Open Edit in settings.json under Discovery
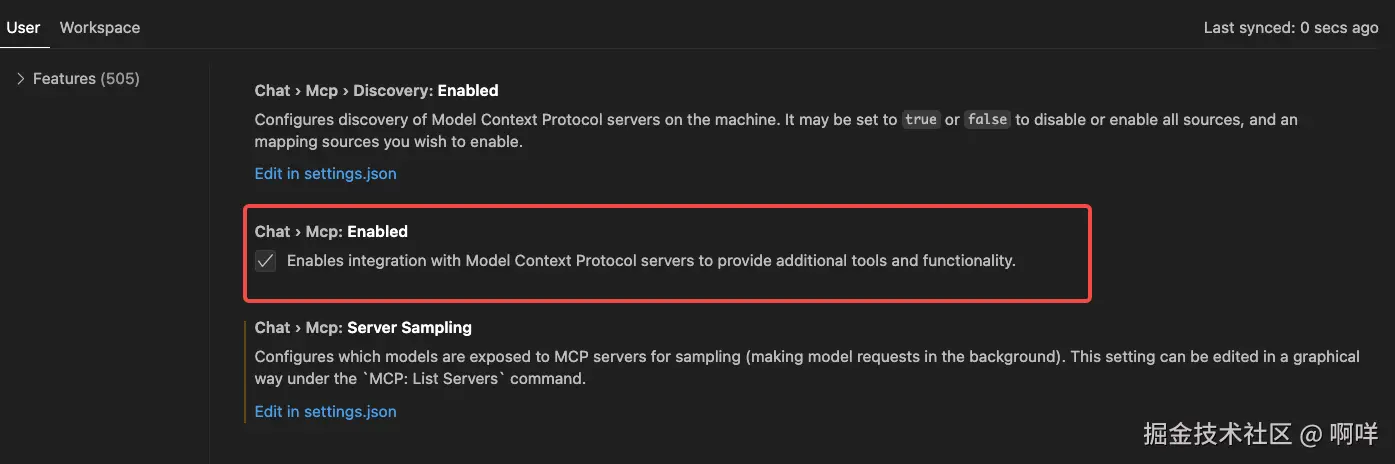 click(325, 173)
